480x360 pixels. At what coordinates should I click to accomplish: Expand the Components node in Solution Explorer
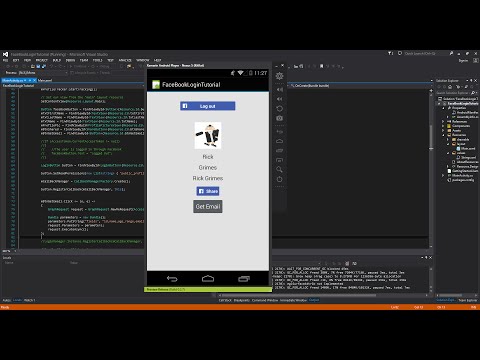443,126
